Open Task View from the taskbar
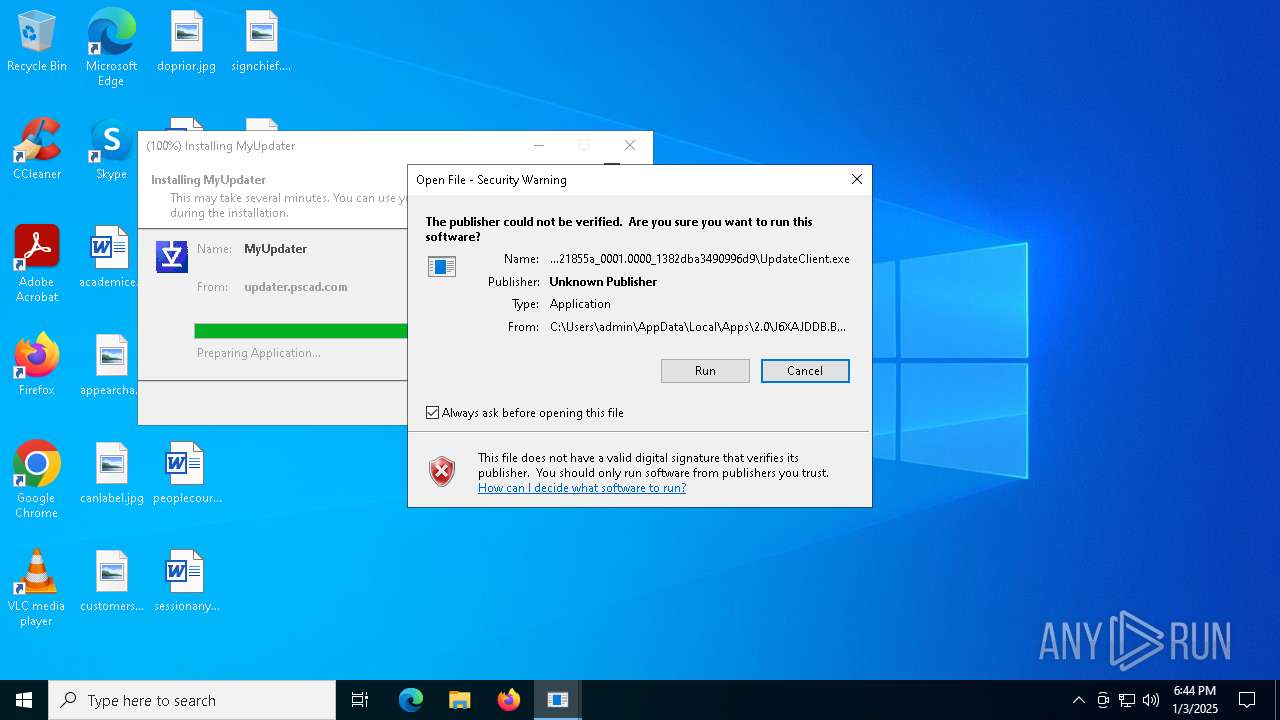1280x720 pixels. [x=360, y=700]
